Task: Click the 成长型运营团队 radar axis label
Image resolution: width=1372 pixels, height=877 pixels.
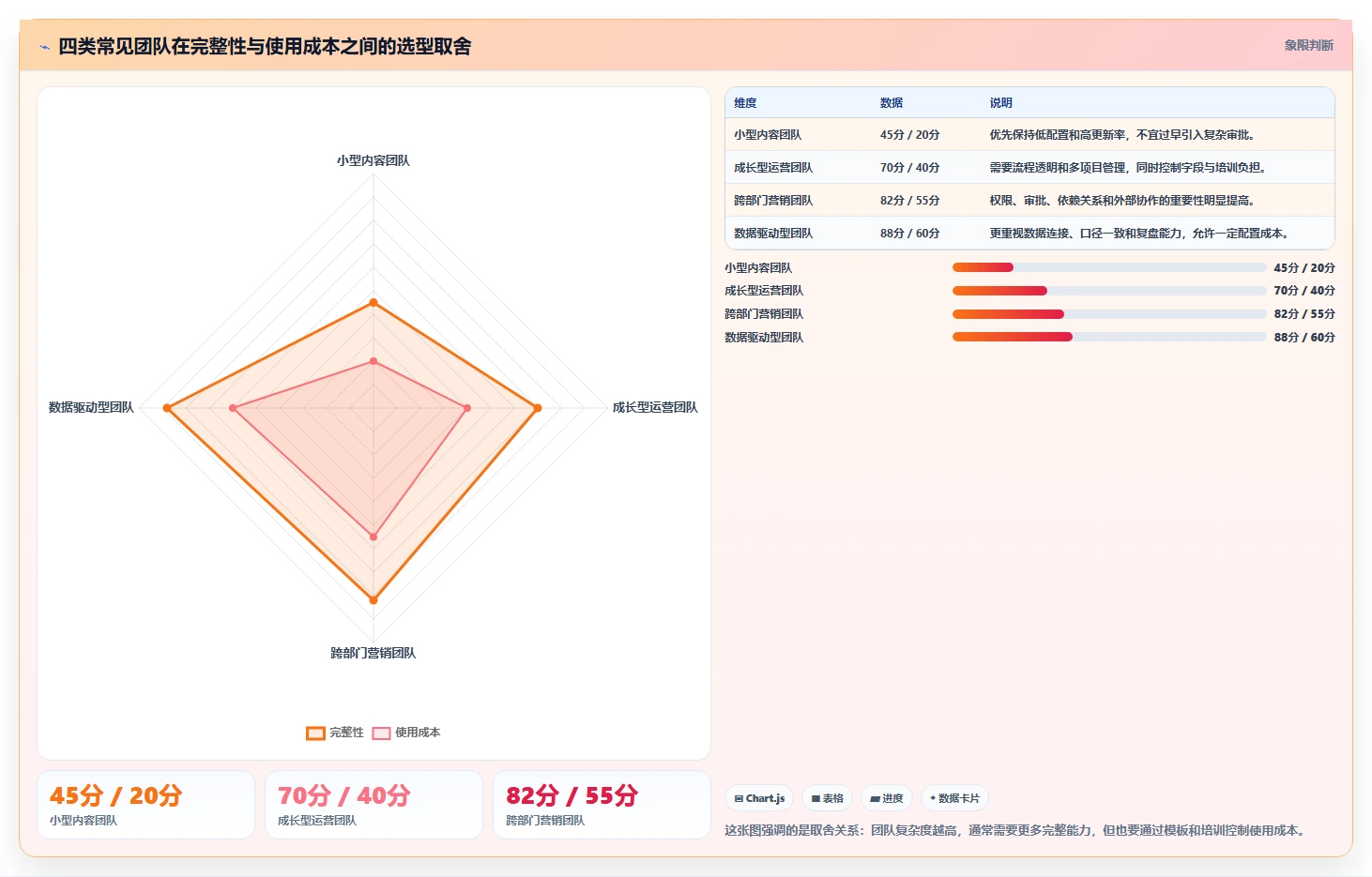Action: (655, 407)
